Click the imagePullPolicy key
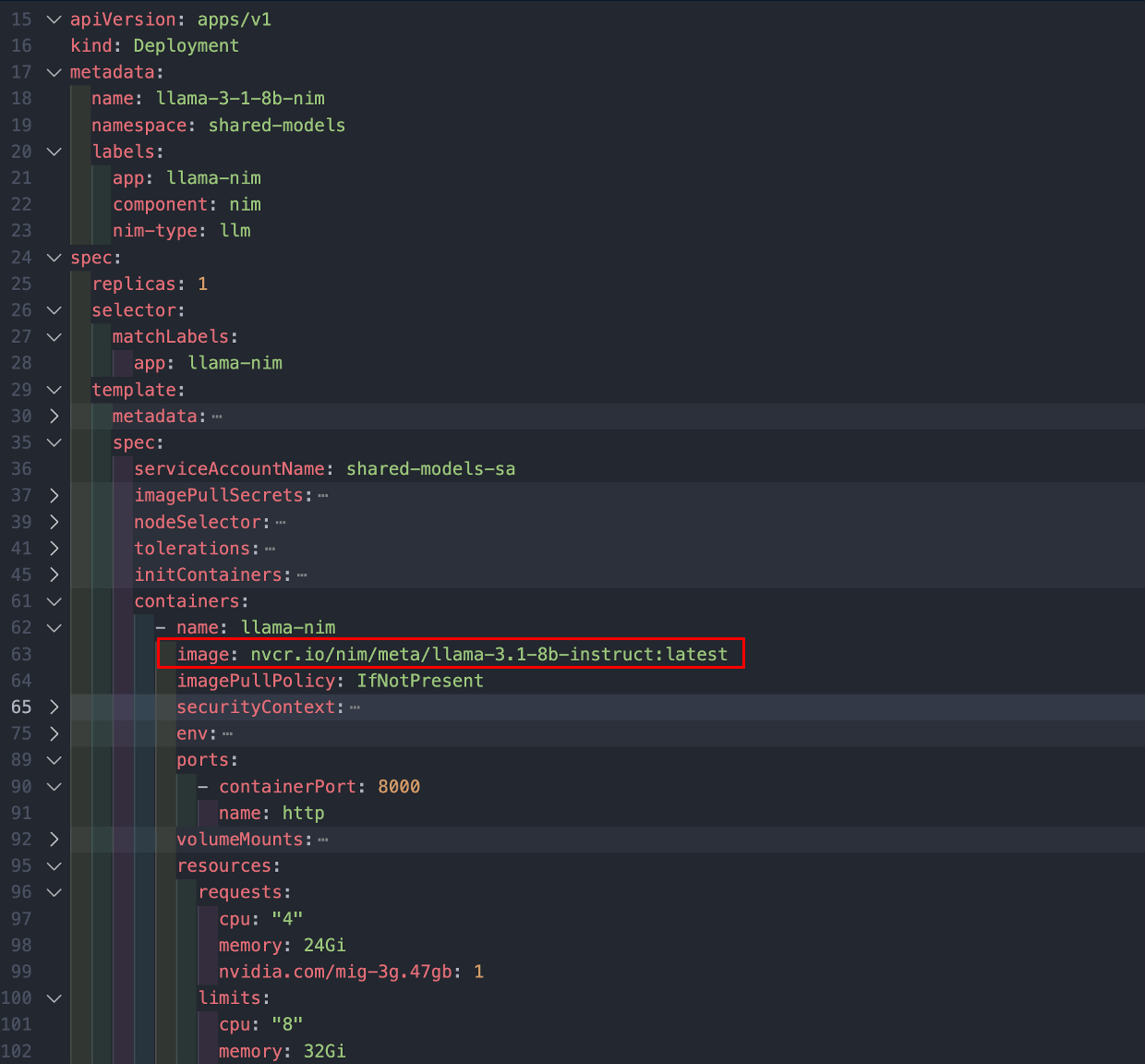 pyautogui.click(x=256, y=681)
